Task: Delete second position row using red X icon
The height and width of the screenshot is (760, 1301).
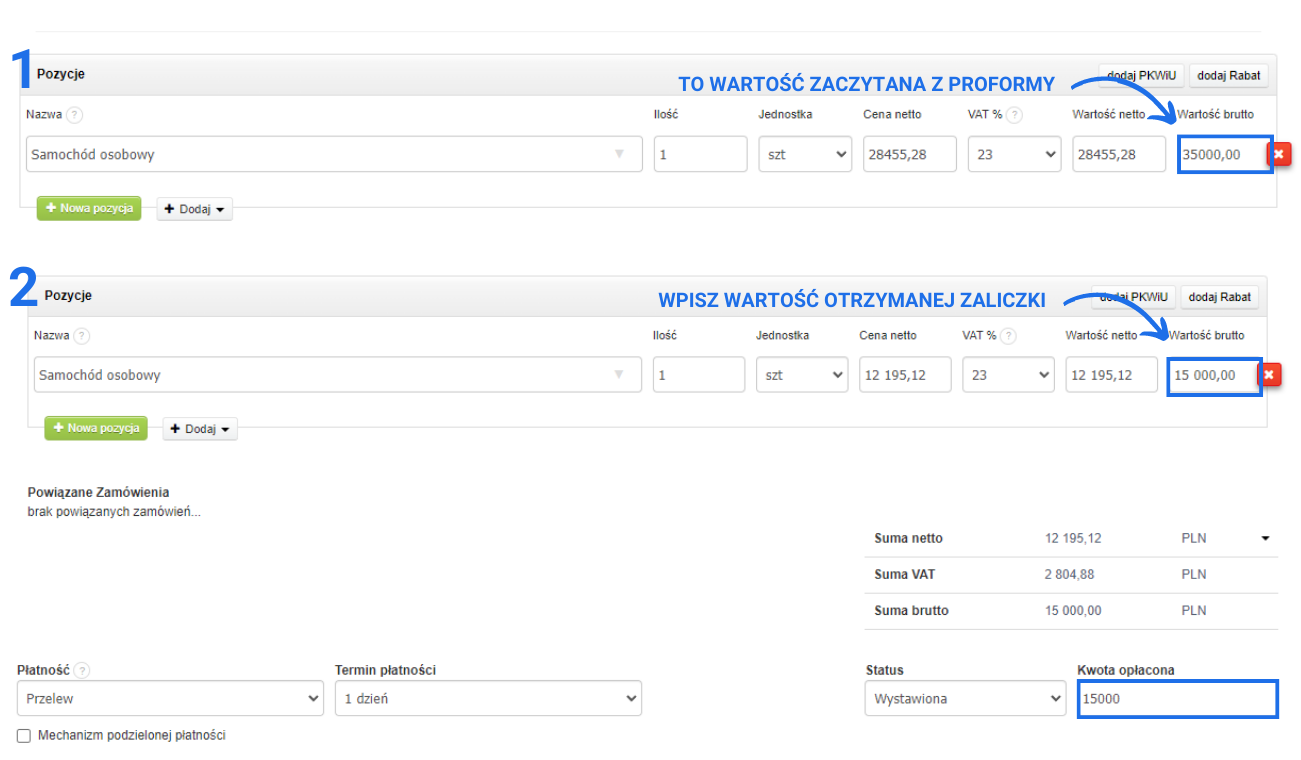Action: 1270,375
